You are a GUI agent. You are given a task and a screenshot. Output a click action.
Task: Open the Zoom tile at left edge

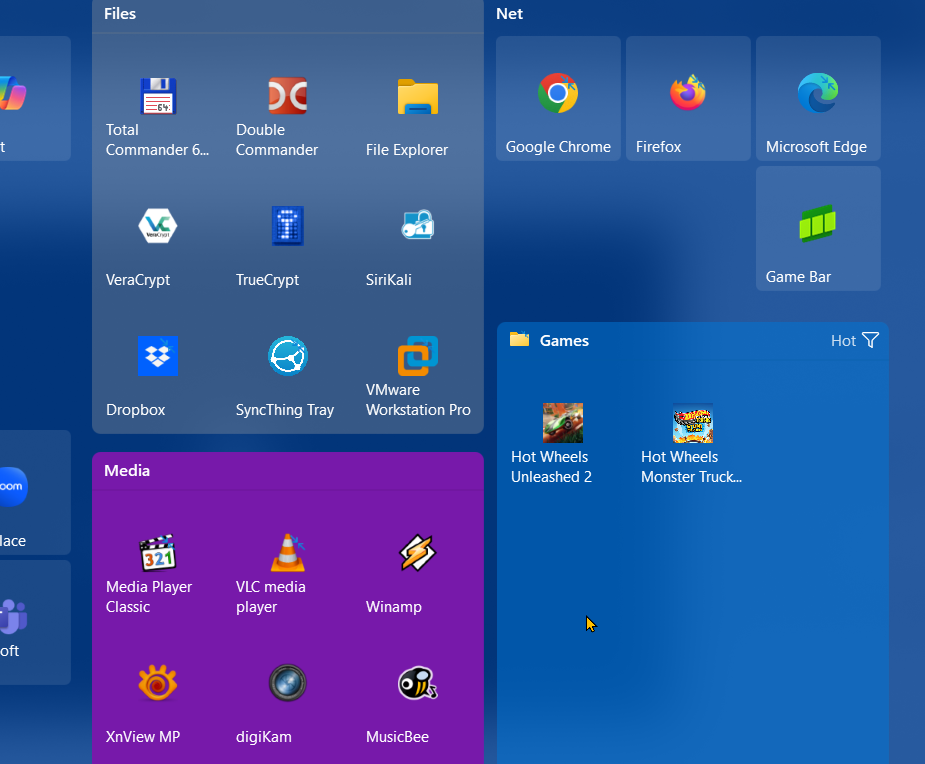pyautogui.click(x=35, y=493)
